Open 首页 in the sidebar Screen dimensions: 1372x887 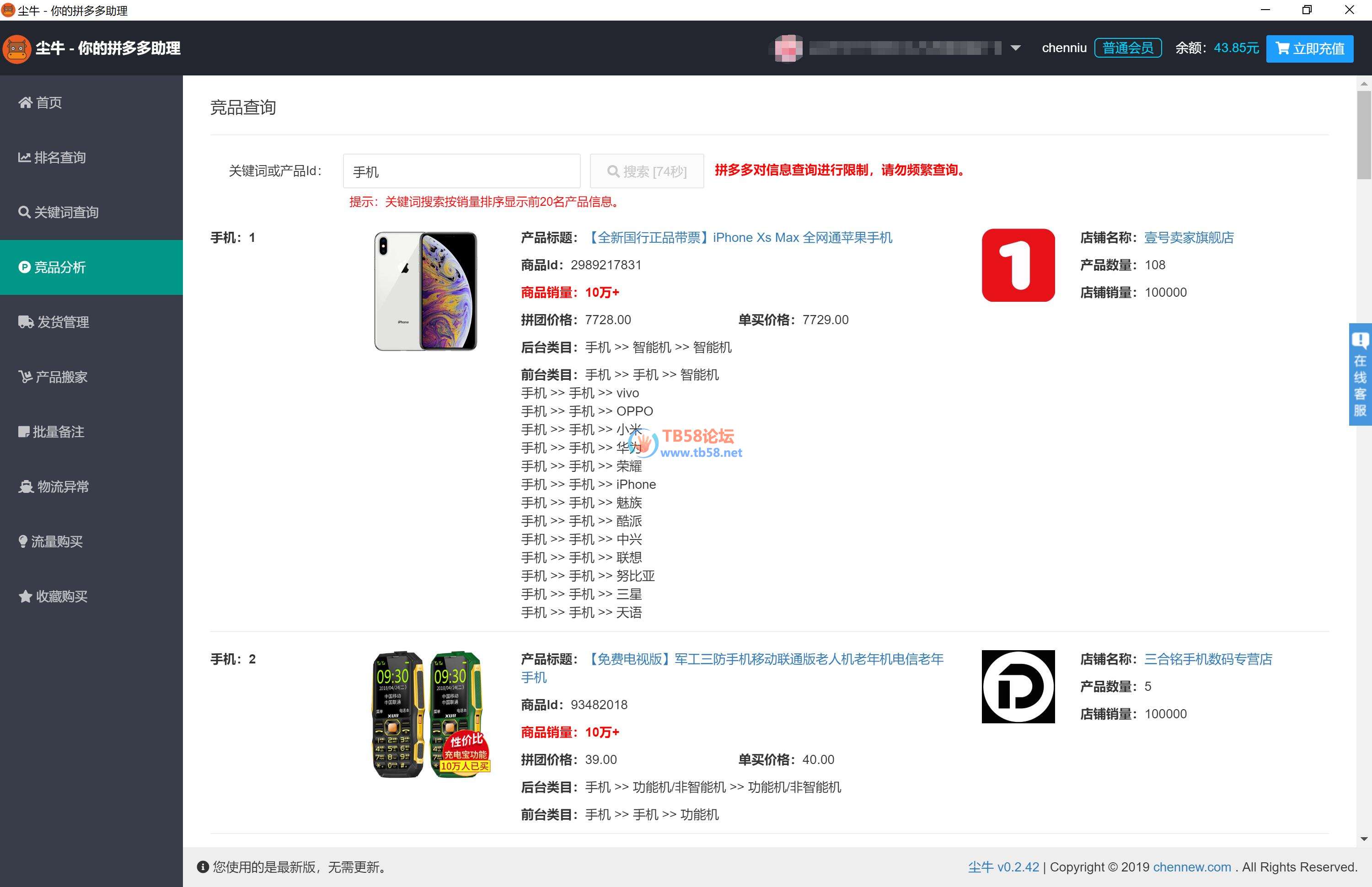click(91, 102)
